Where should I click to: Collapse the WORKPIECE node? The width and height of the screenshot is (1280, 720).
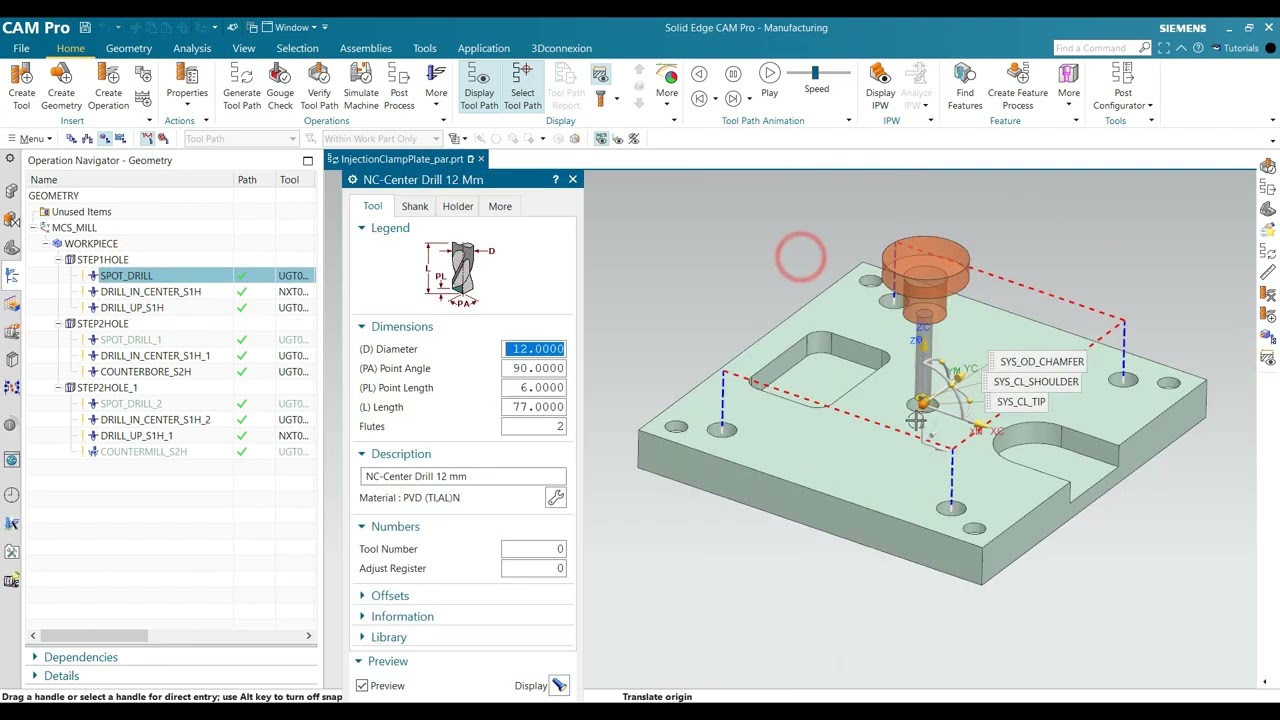point(46,244)
